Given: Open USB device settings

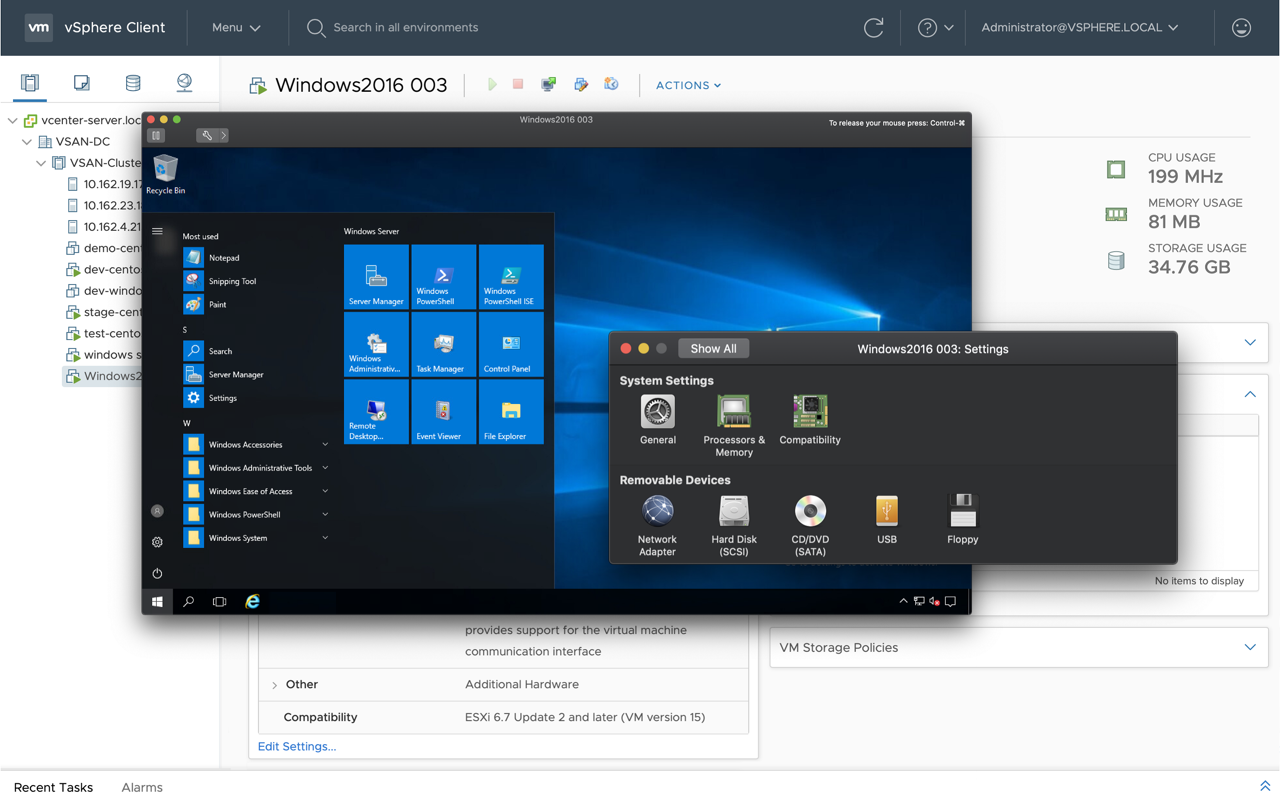Looking at the screenshot, I should click(x=887, y=520).
